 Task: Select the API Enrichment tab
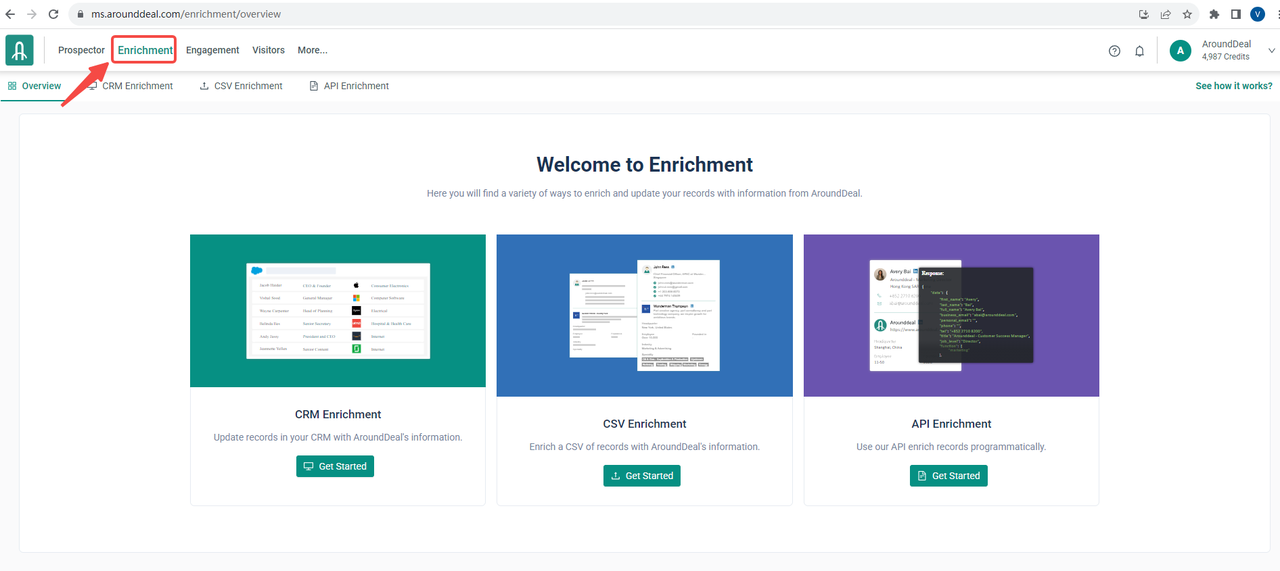click(x=349, y=86)
